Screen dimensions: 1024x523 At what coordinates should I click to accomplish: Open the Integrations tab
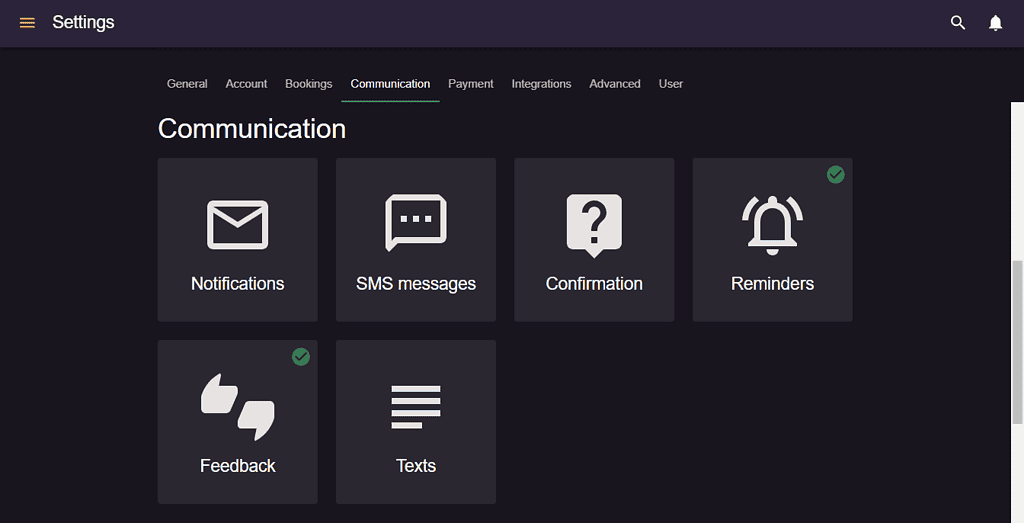[541, 84]
